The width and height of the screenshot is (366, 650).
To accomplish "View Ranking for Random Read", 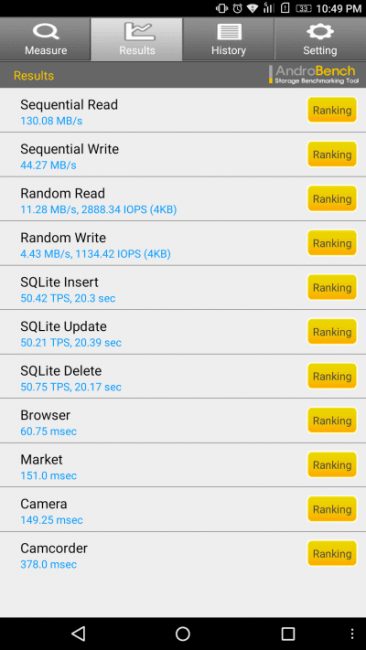I will point(332,199).
